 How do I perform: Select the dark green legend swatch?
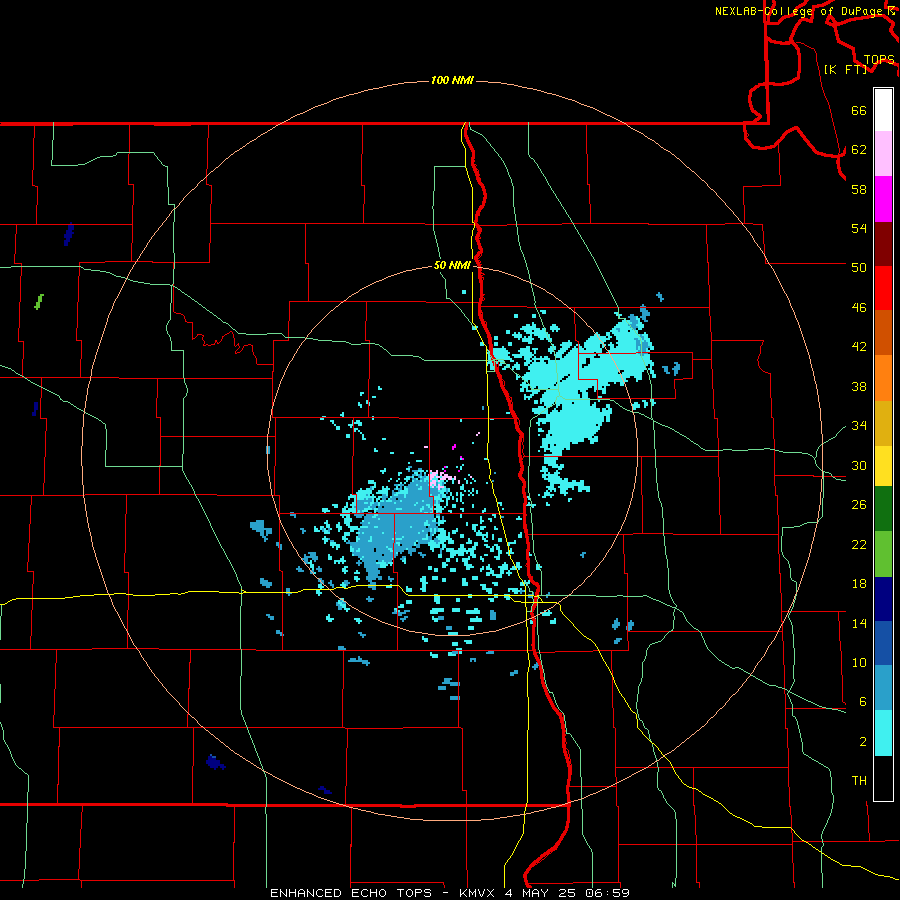[x=883, y=509]
